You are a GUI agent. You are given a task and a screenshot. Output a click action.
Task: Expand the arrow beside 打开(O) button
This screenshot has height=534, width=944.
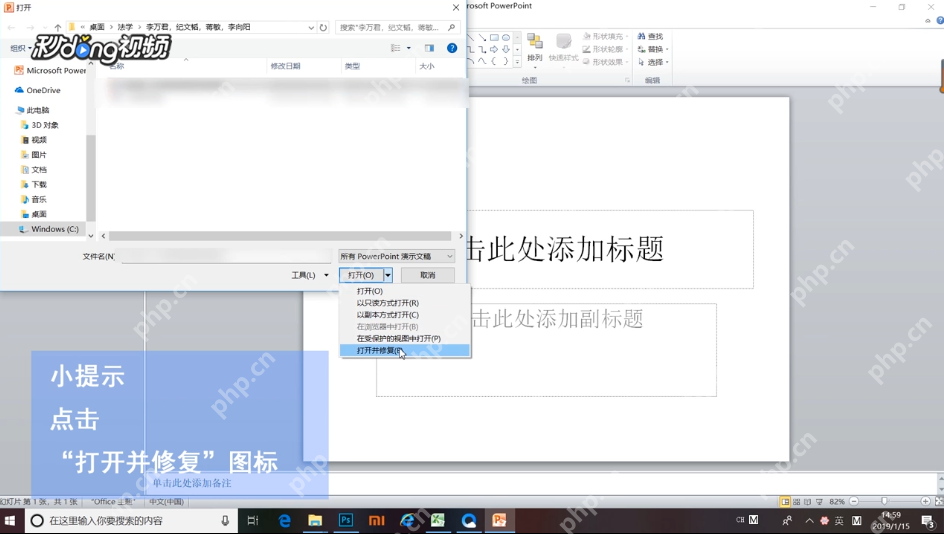tap(388, 275)
